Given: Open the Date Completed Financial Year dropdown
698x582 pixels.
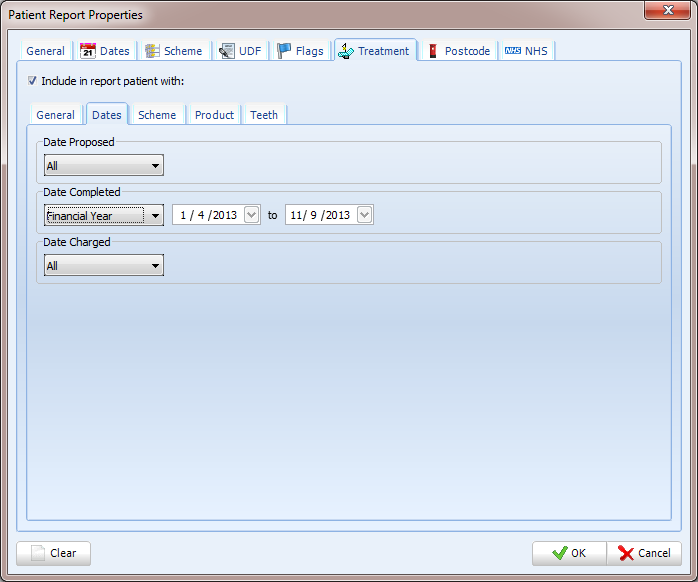Looking at the screenshot, I should pyautogui.click(x=104, y=215).
